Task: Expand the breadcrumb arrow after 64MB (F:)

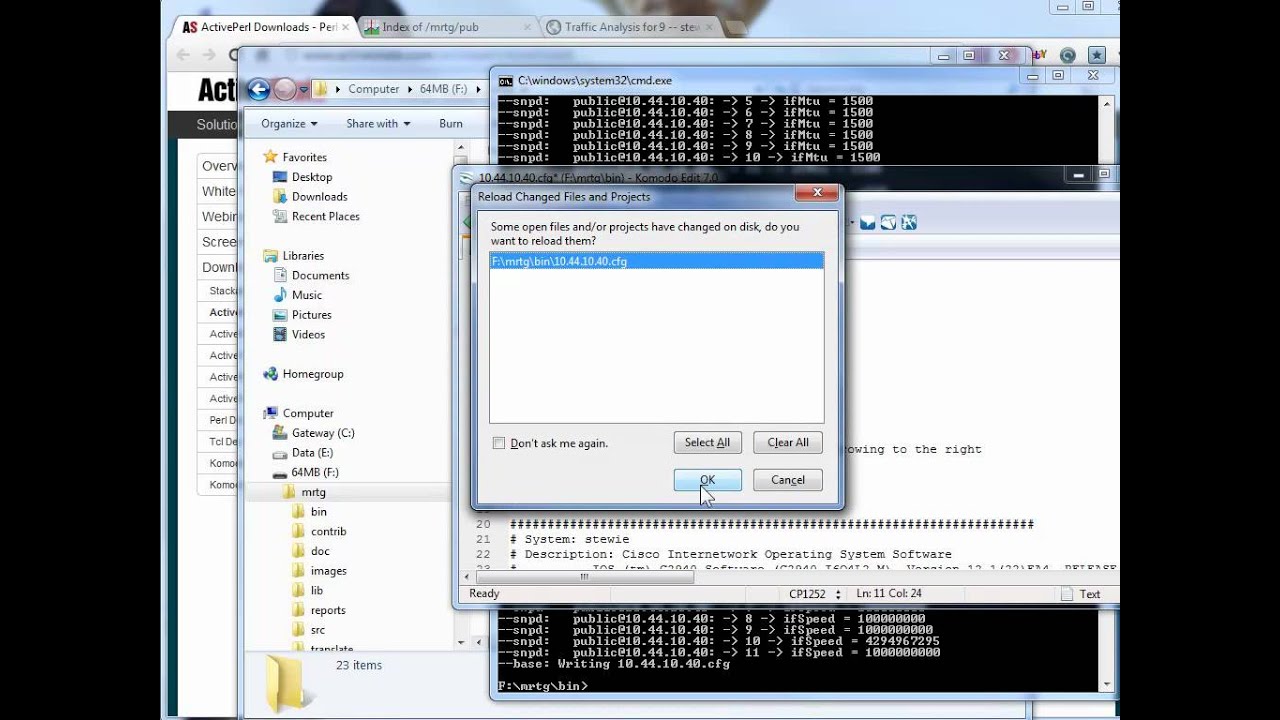Action: [x=478, y=89]
